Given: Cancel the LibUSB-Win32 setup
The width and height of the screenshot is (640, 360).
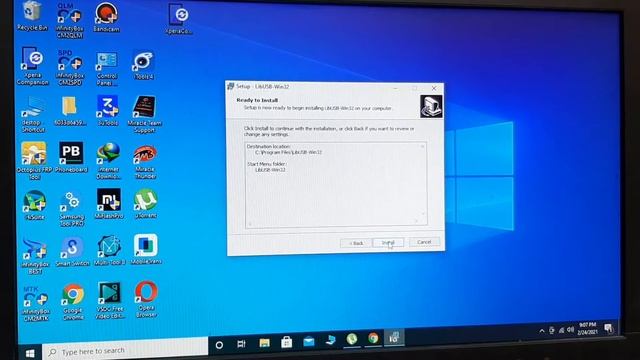Looking at the screenshot, I should pyautogui.click(x=424, y=242).
